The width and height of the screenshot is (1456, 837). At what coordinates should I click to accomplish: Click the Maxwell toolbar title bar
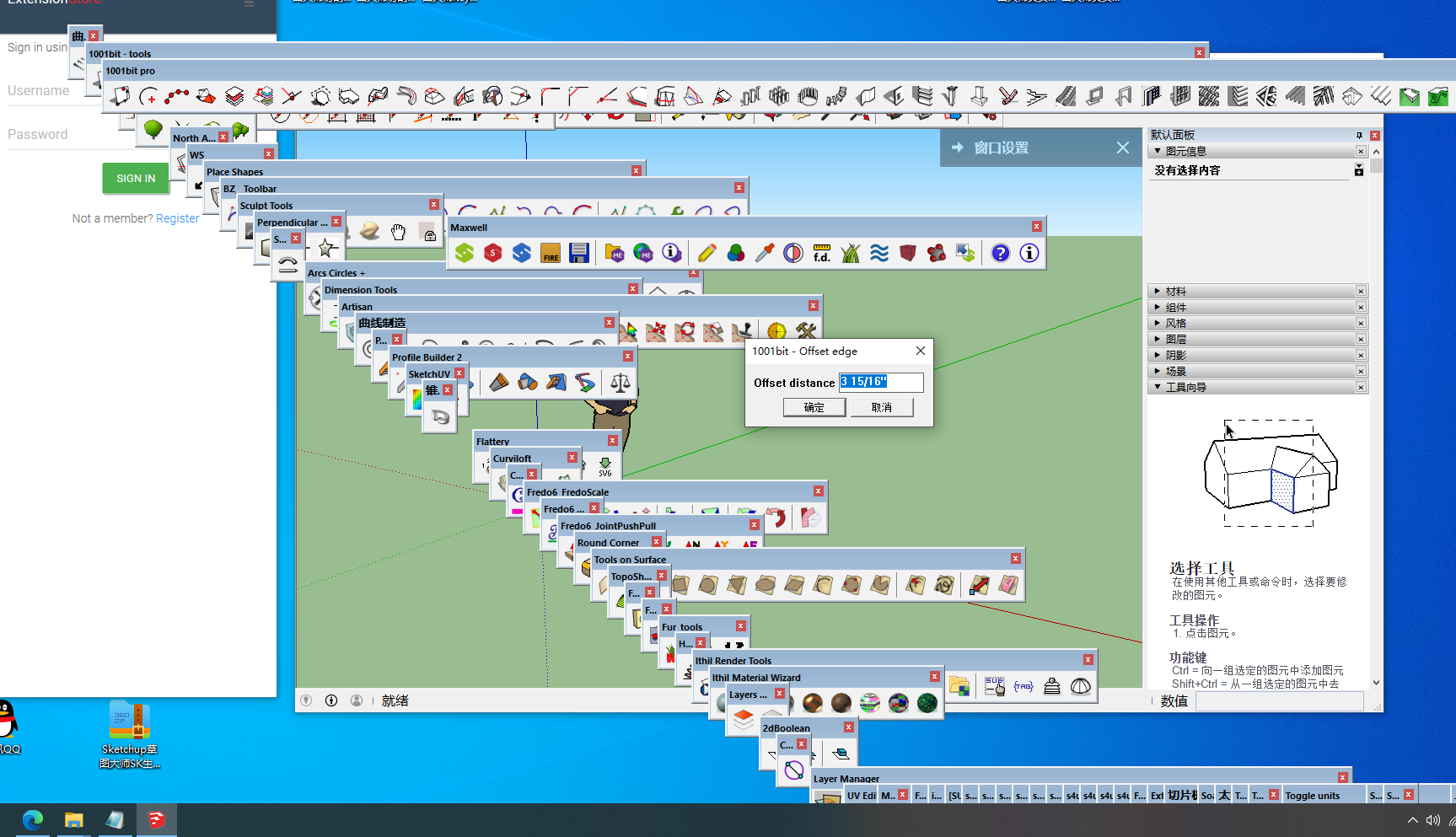[746, 227]
